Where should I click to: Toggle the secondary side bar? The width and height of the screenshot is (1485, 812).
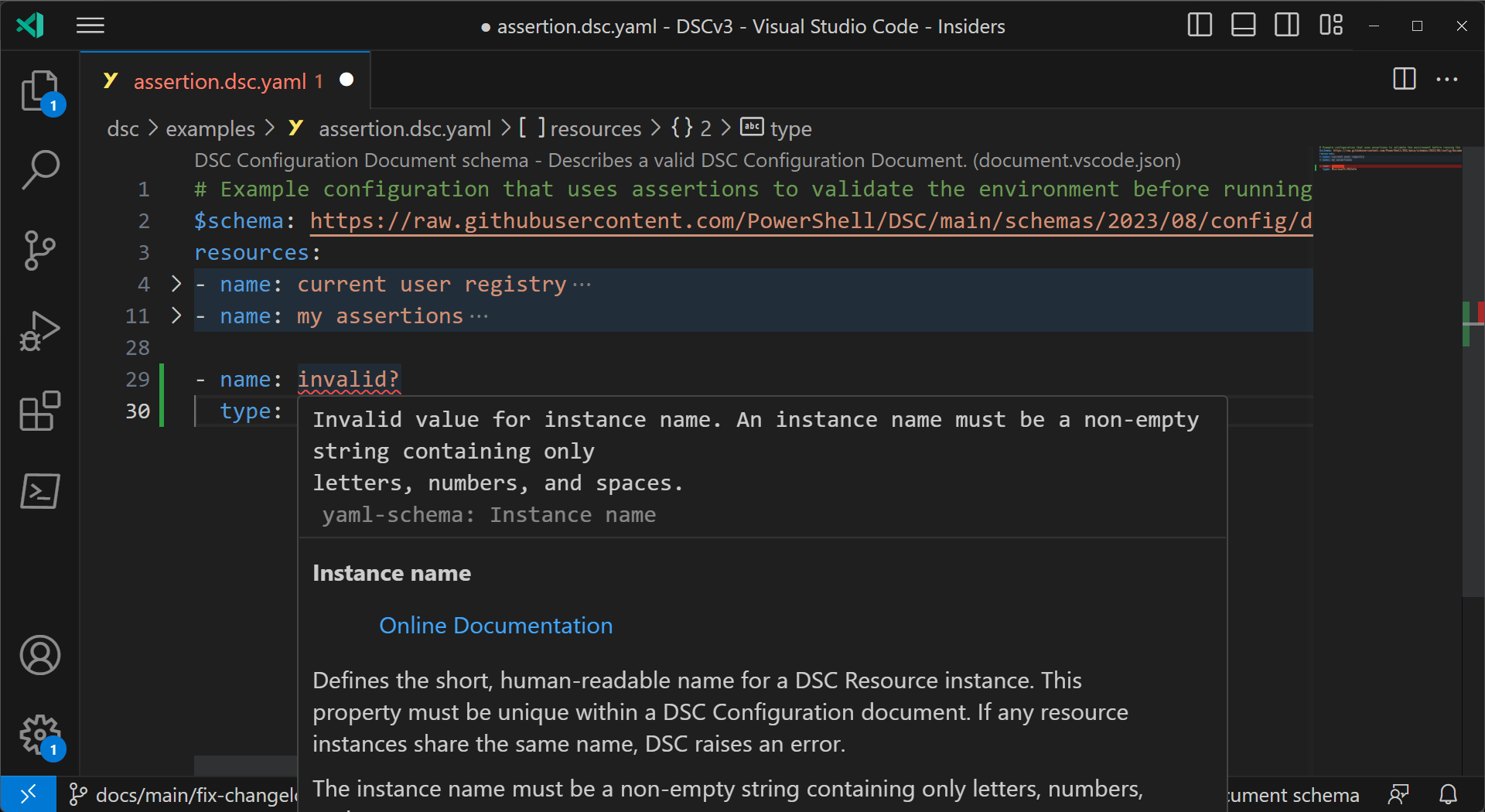pyautogui.click(x=1286, y=25)
